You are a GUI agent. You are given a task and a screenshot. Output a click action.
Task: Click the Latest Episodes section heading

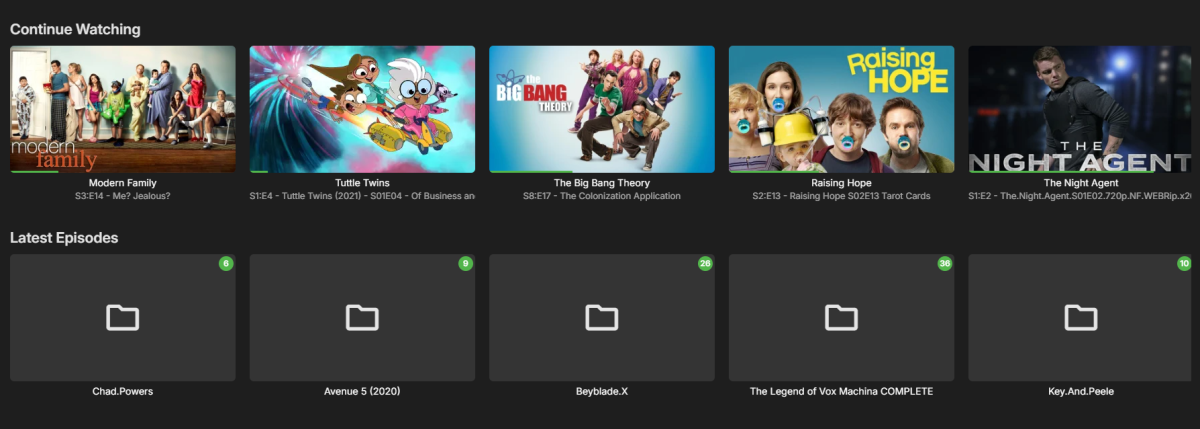click(x=64, y=238)
